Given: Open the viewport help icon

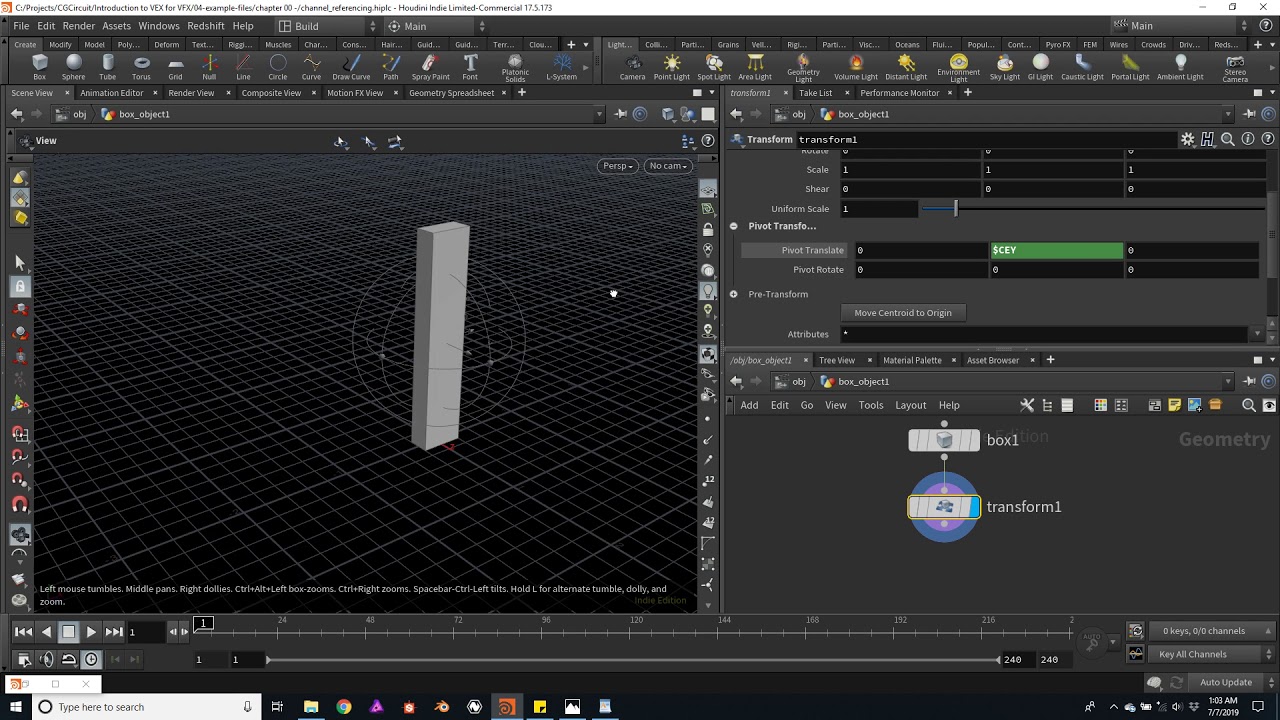Looking at the screenshot, I should [x=708, y=141].
